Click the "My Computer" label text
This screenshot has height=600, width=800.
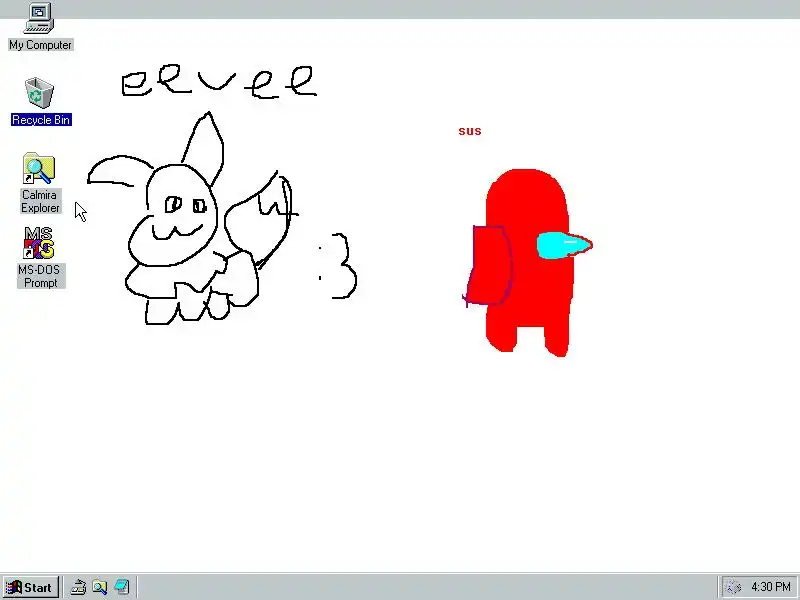[40, 45]
